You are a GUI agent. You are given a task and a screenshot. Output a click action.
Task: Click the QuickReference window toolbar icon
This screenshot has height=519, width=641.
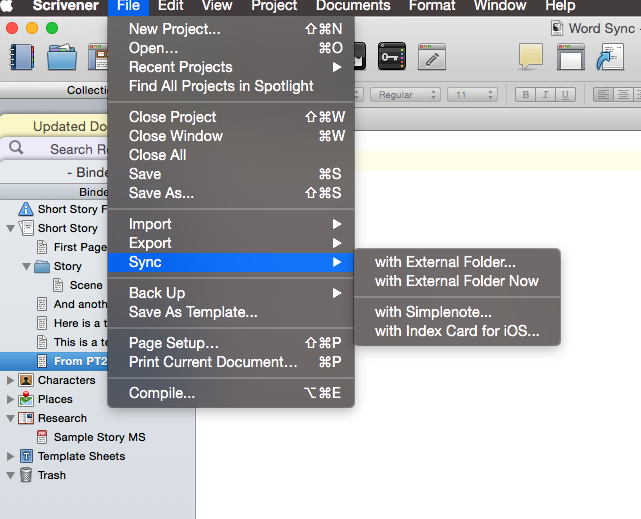pos(571,57)
